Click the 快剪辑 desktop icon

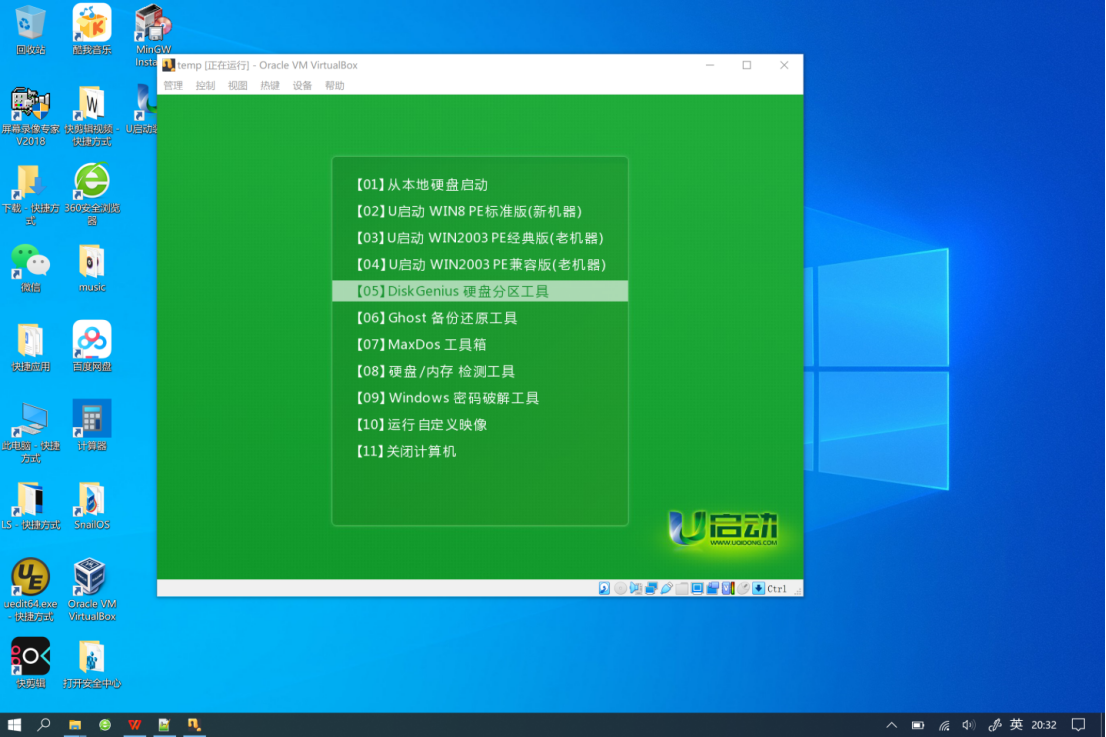(30, 663)
